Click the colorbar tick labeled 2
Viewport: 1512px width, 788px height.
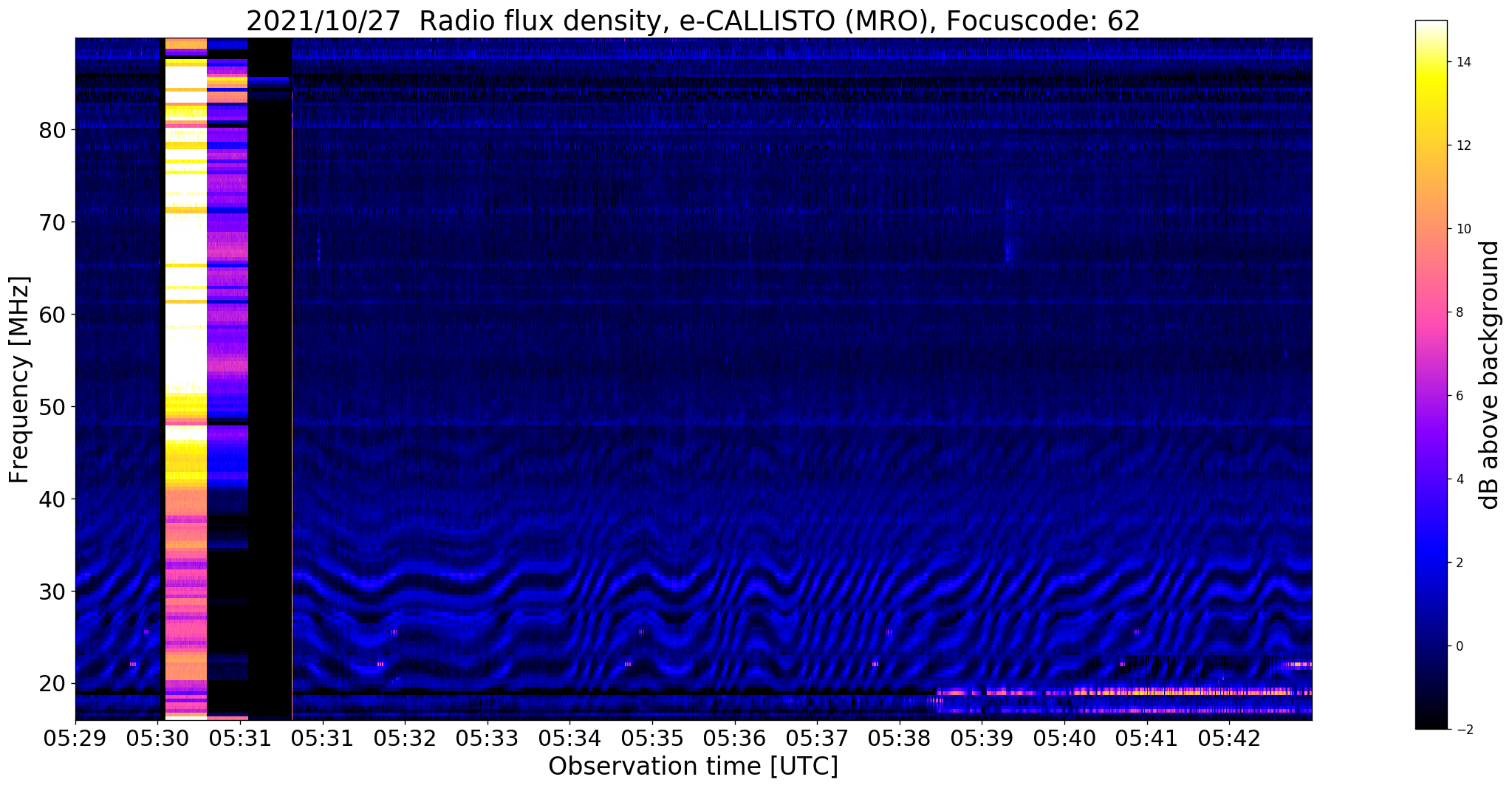[x=1459, y=563]
